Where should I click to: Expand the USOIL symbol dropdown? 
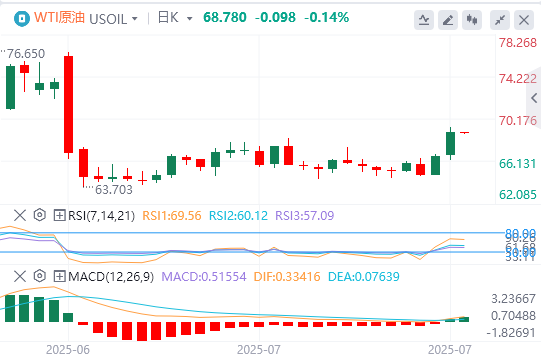pos(114,19)
